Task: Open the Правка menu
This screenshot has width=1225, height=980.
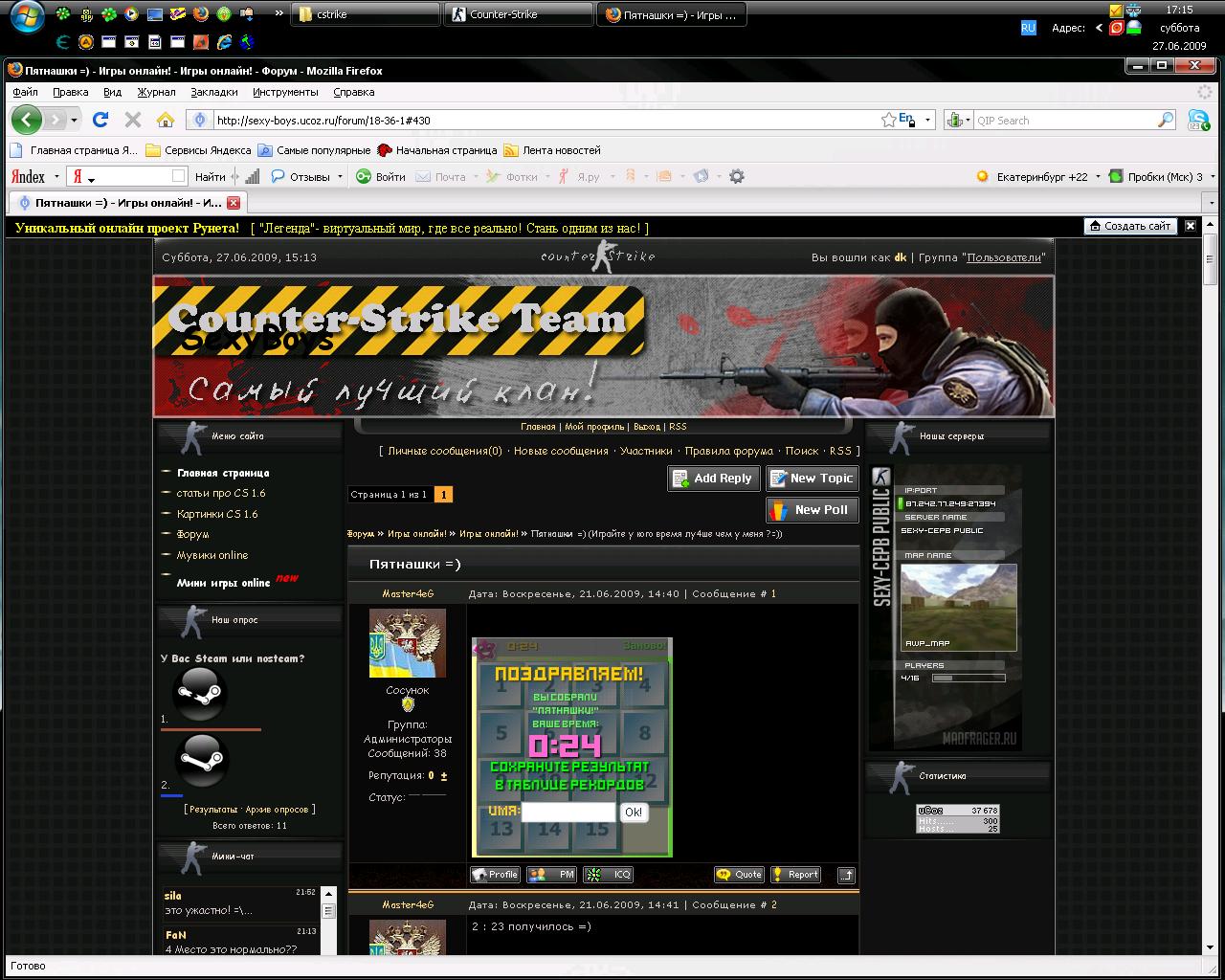Action: 71,92
